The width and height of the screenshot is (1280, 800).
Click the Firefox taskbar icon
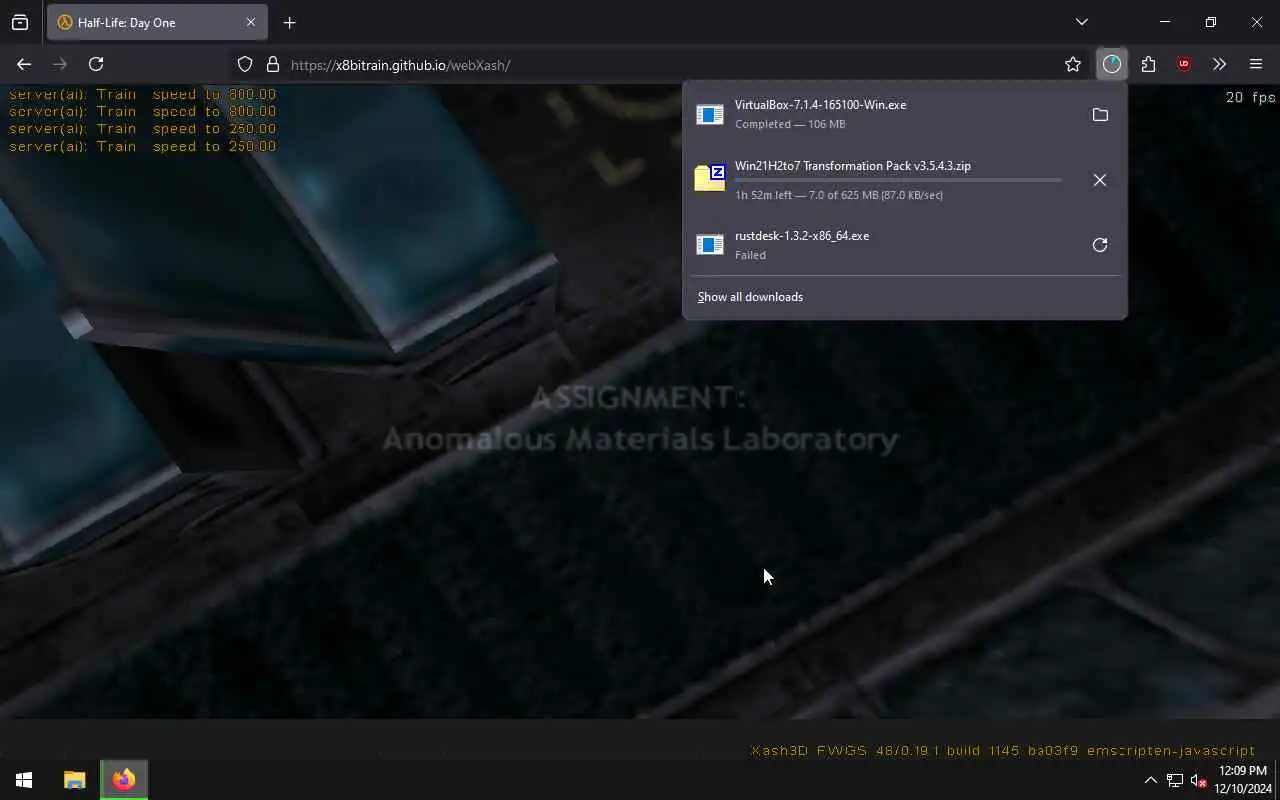pyautogui.click(x=124, y=780)
